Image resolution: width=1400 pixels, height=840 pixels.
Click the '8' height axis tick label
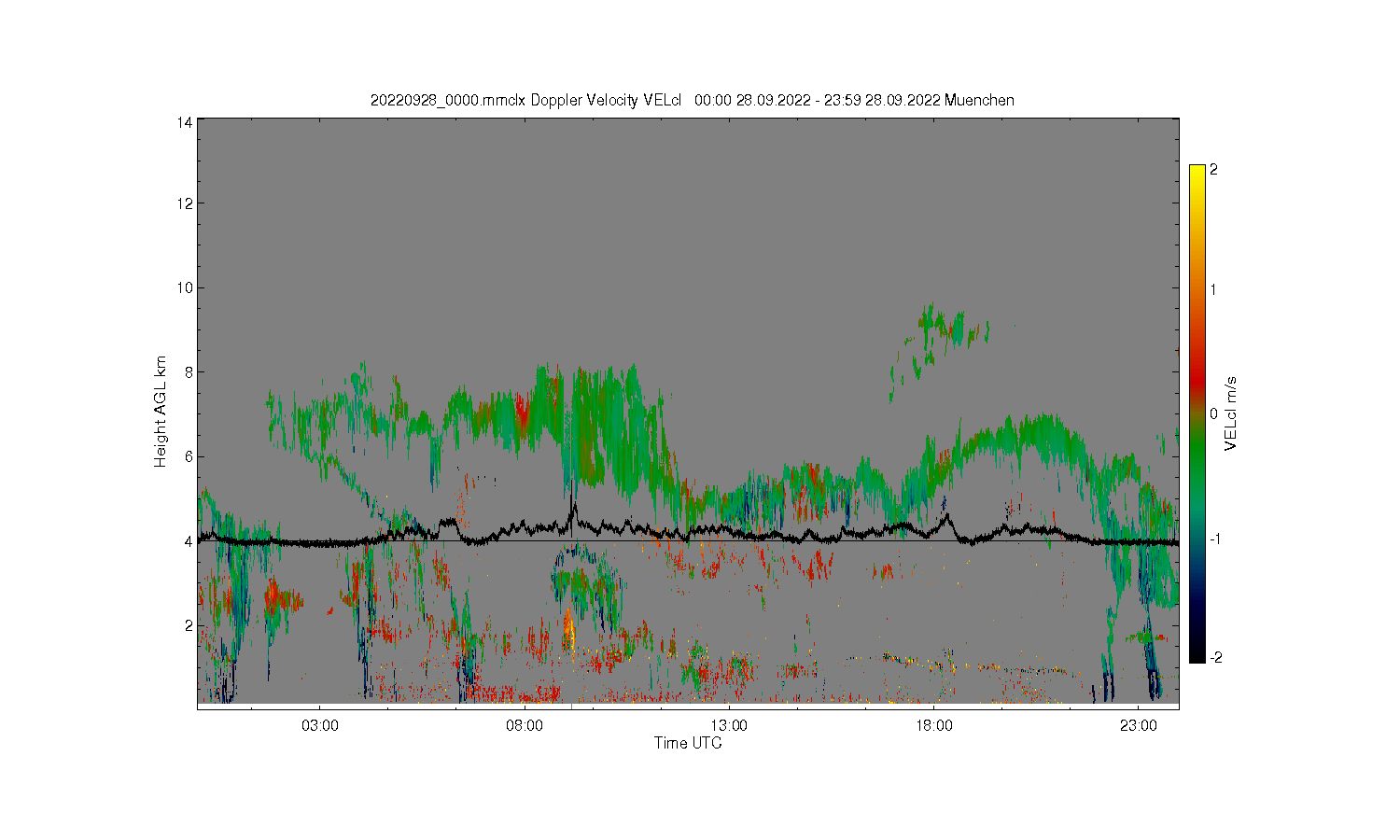(189, 372)
